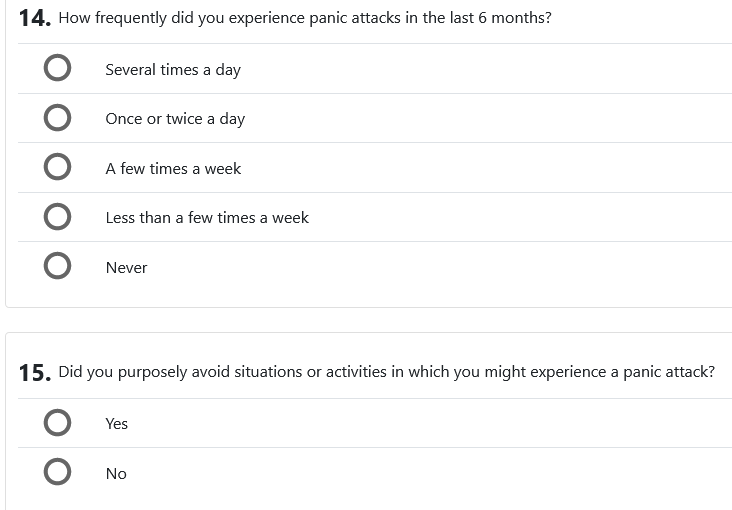Click the 'No' option label text

point(116,474)
